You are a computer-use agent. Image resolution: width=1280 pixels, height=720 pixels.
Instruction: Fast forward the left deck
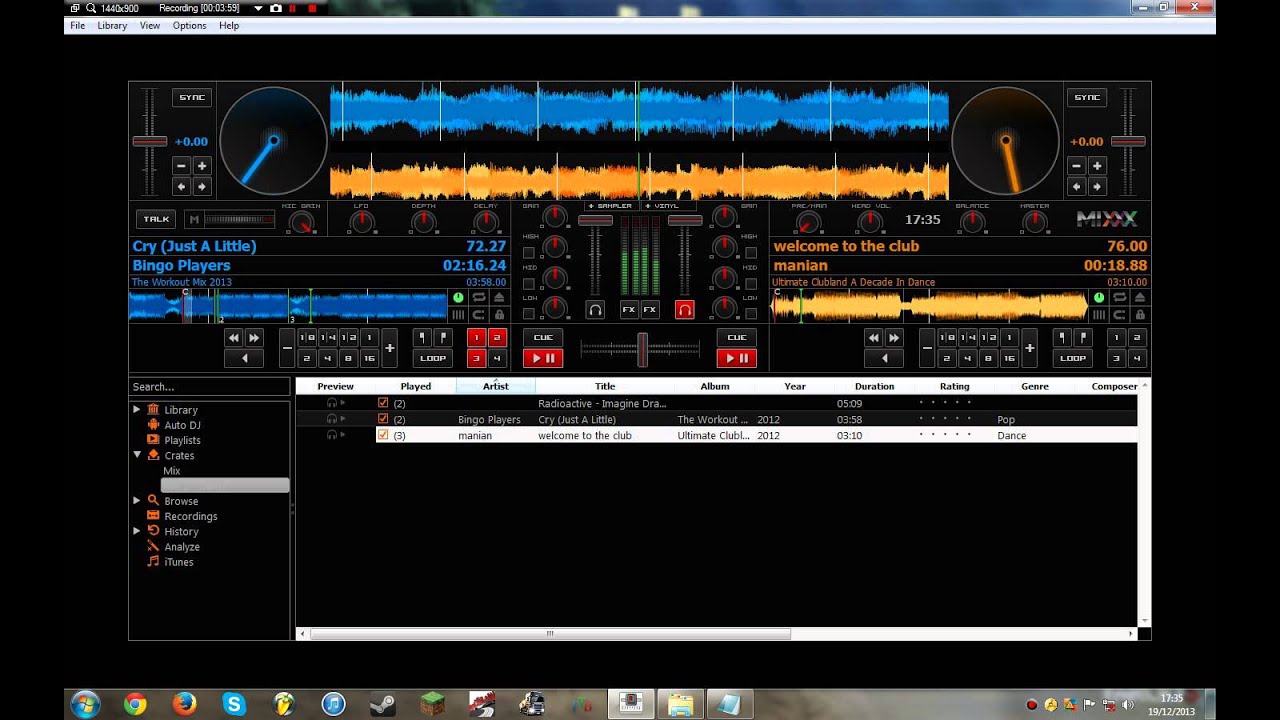pyautogui.click(x=254, y=338)
